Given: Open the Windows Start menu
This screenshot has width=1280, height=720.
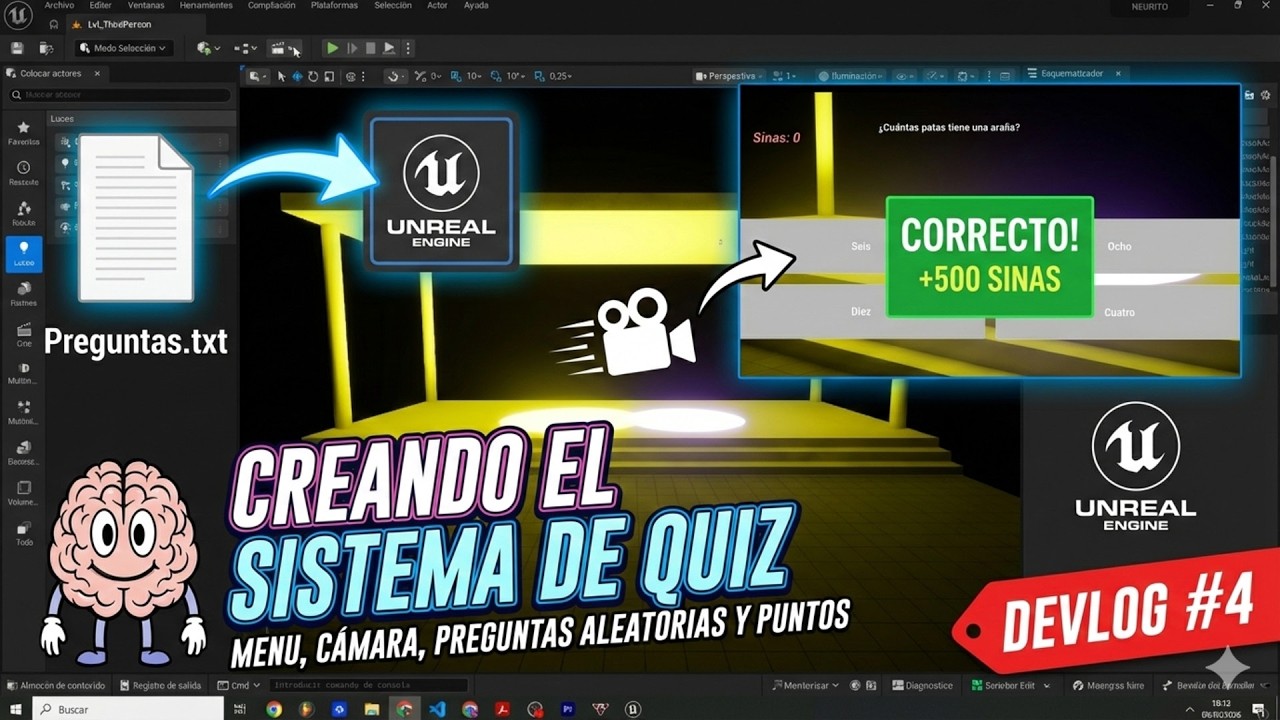Looking at the screenshot, I should [15, 709].
